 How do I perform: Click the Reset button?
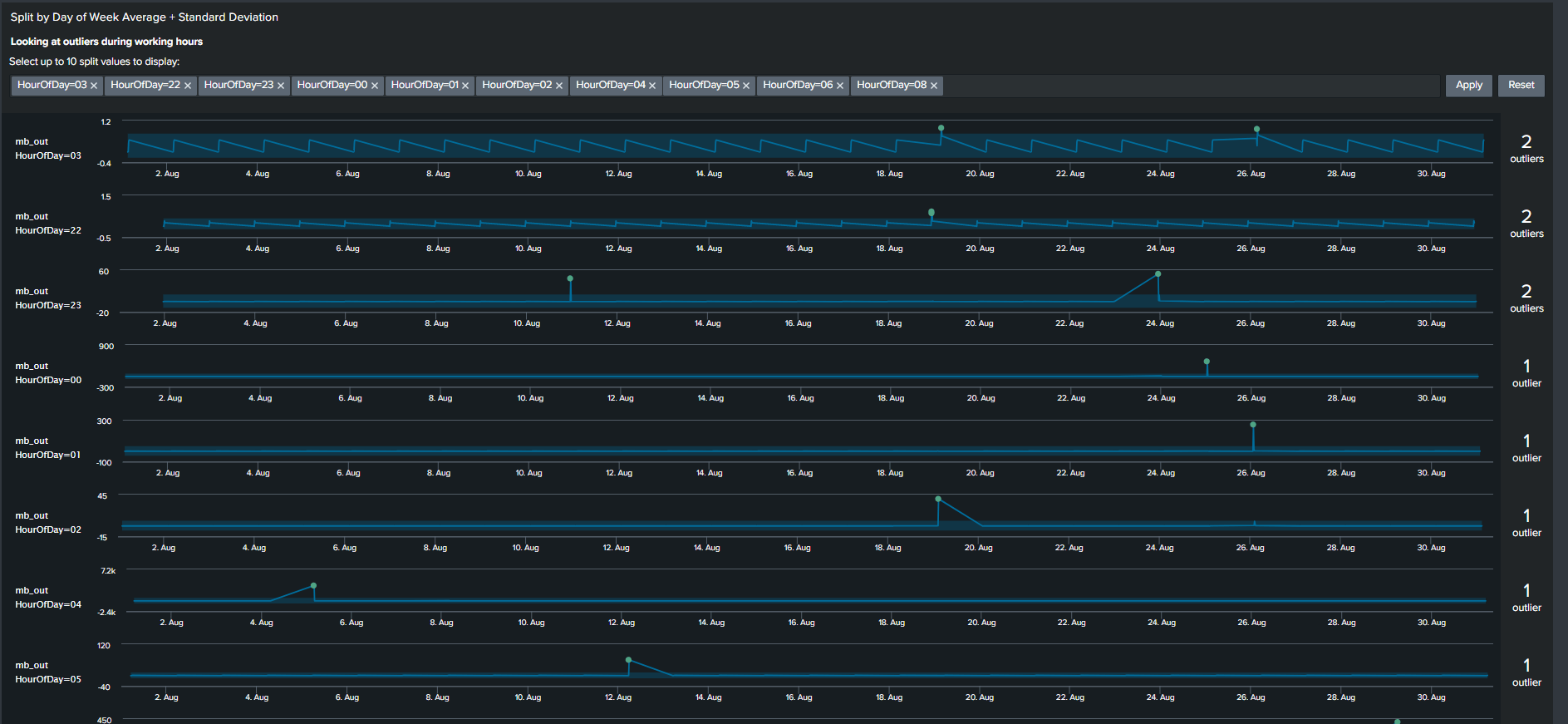1521,86
